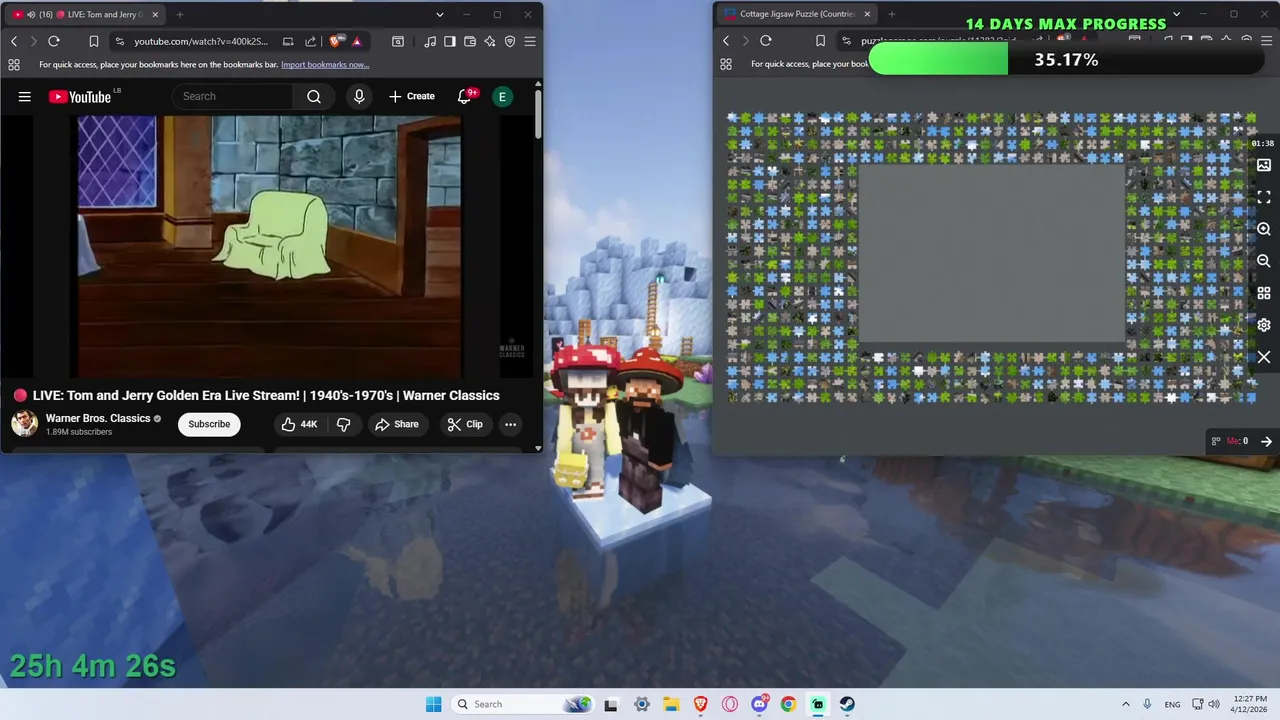
Task: Click the Share button under the video
Action: [x=397, y=424]
